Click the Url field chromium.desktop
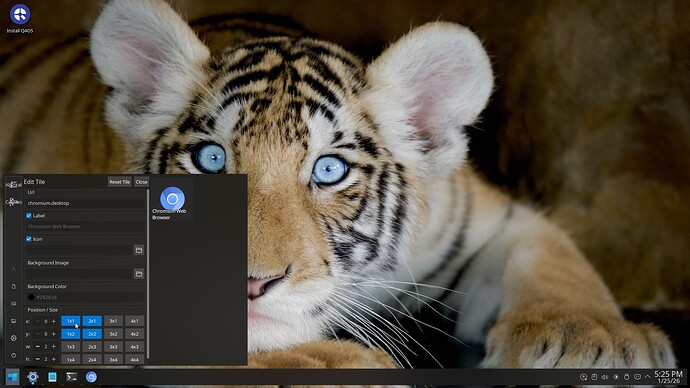The width and height of the screenshot is (690, 388). point(85,203)
